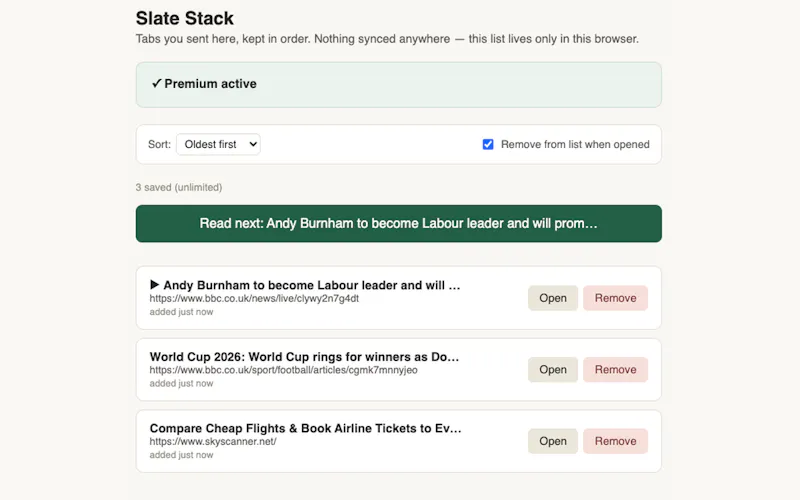This screenshot has width=800, height=500.
Task: Select the Compare Cheap Flights title text
Action: click(305, 428)
